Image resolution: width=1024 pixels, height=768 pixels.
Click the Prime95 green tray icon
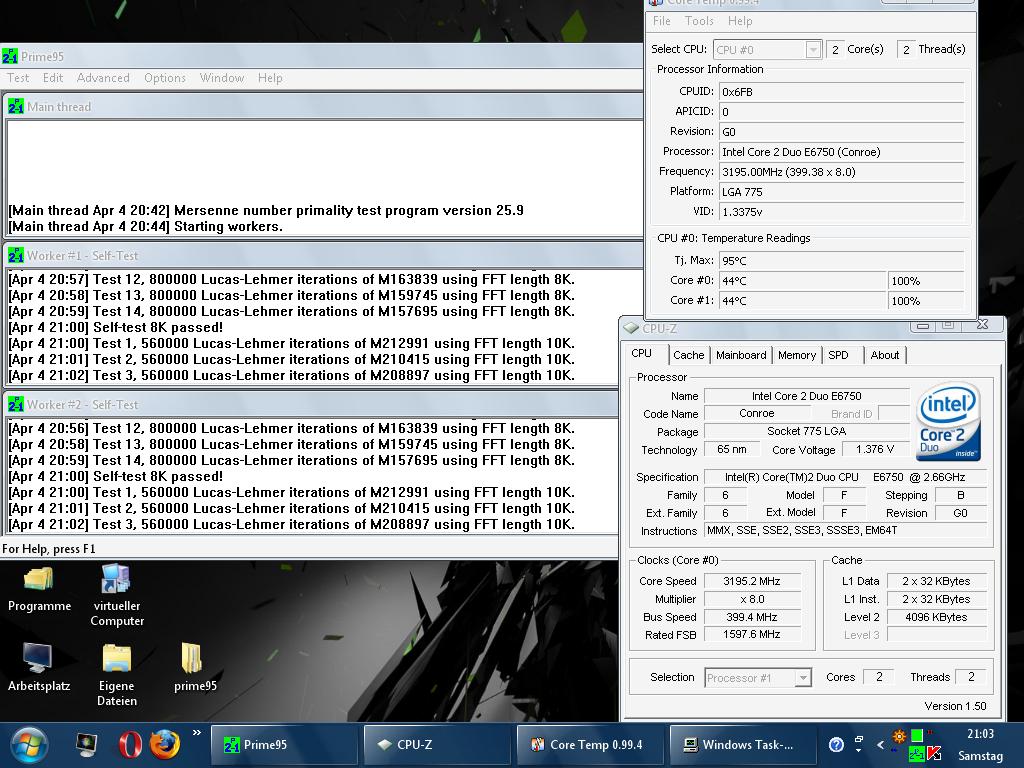click(x=917, y=754)
